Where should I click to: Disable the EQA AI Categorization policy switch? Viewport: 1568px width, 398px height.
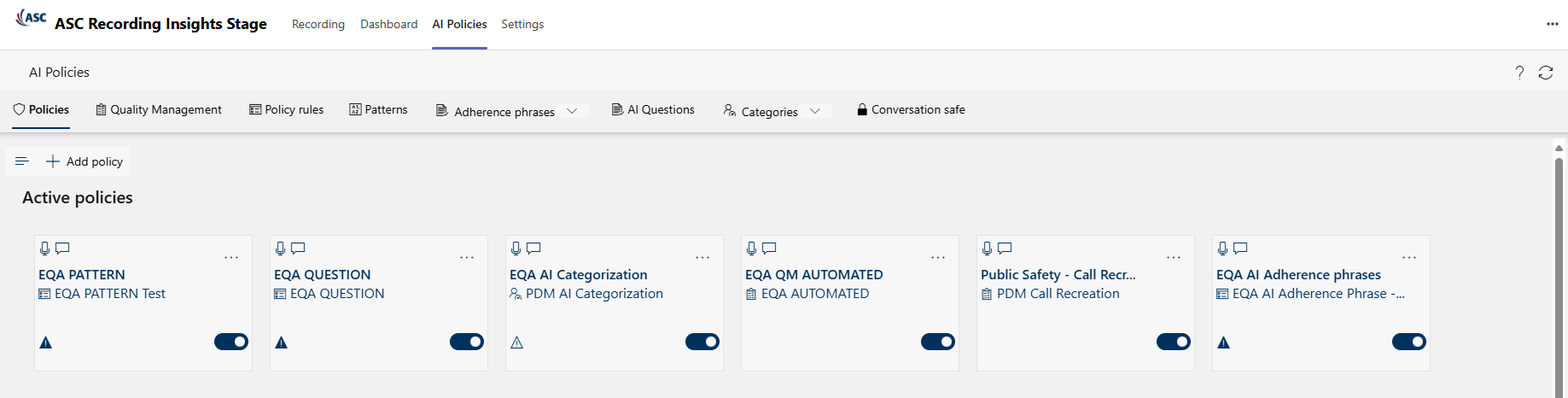tap(702, 342)
